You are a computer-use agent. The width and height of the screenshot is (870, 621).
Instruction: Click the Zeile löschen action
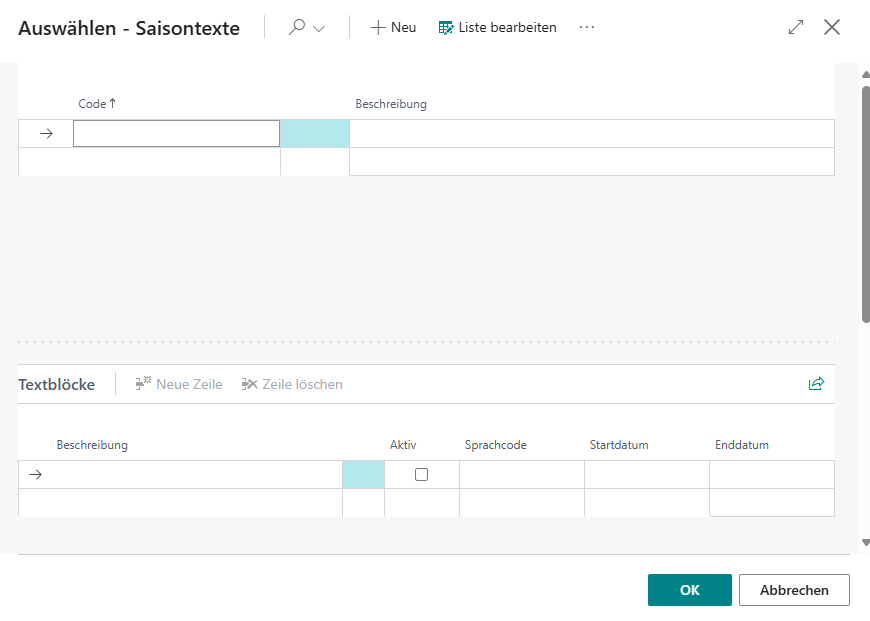[292, 384]
